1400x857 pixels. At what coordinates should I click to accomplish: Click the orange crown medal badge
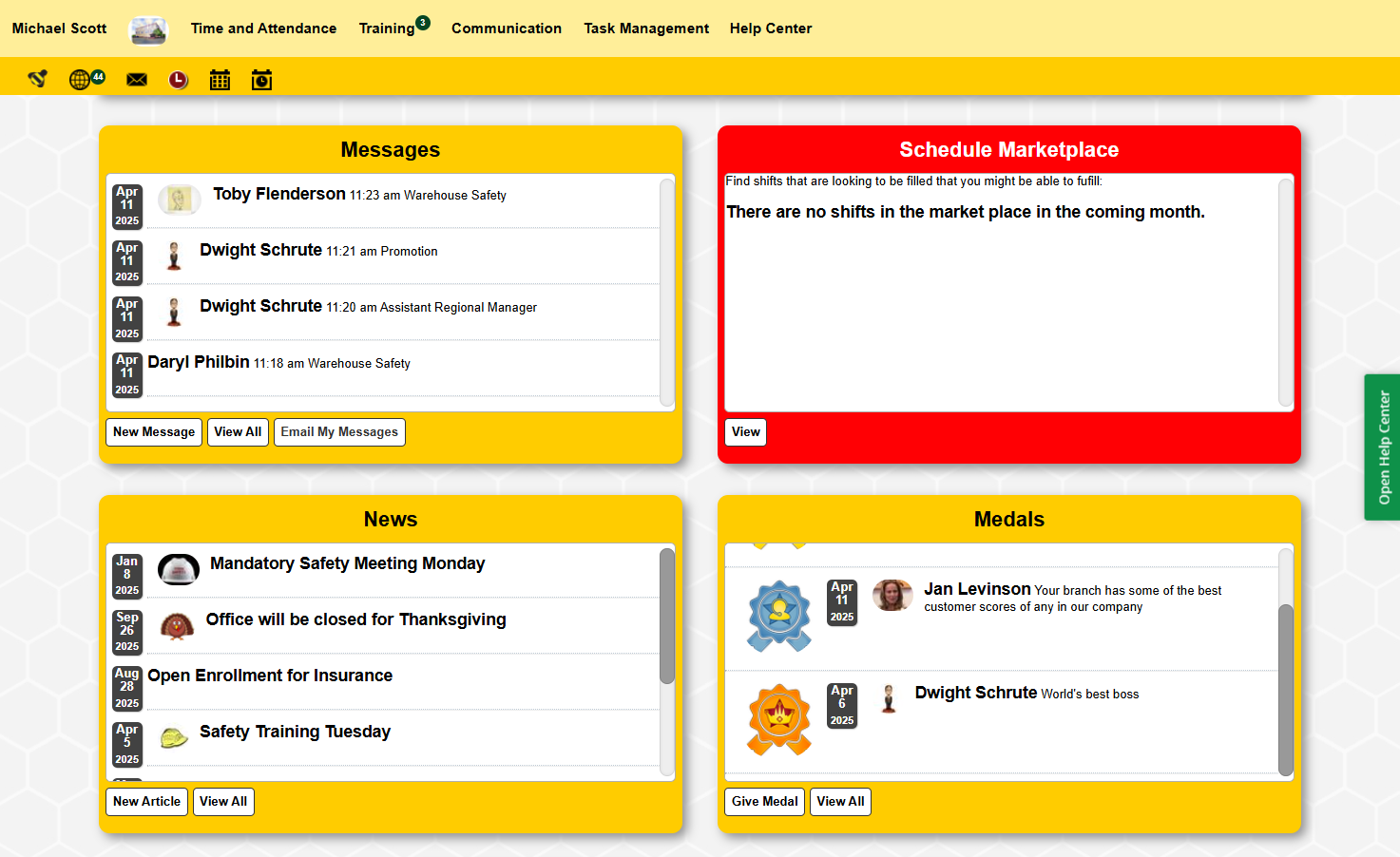click(778, 719)
